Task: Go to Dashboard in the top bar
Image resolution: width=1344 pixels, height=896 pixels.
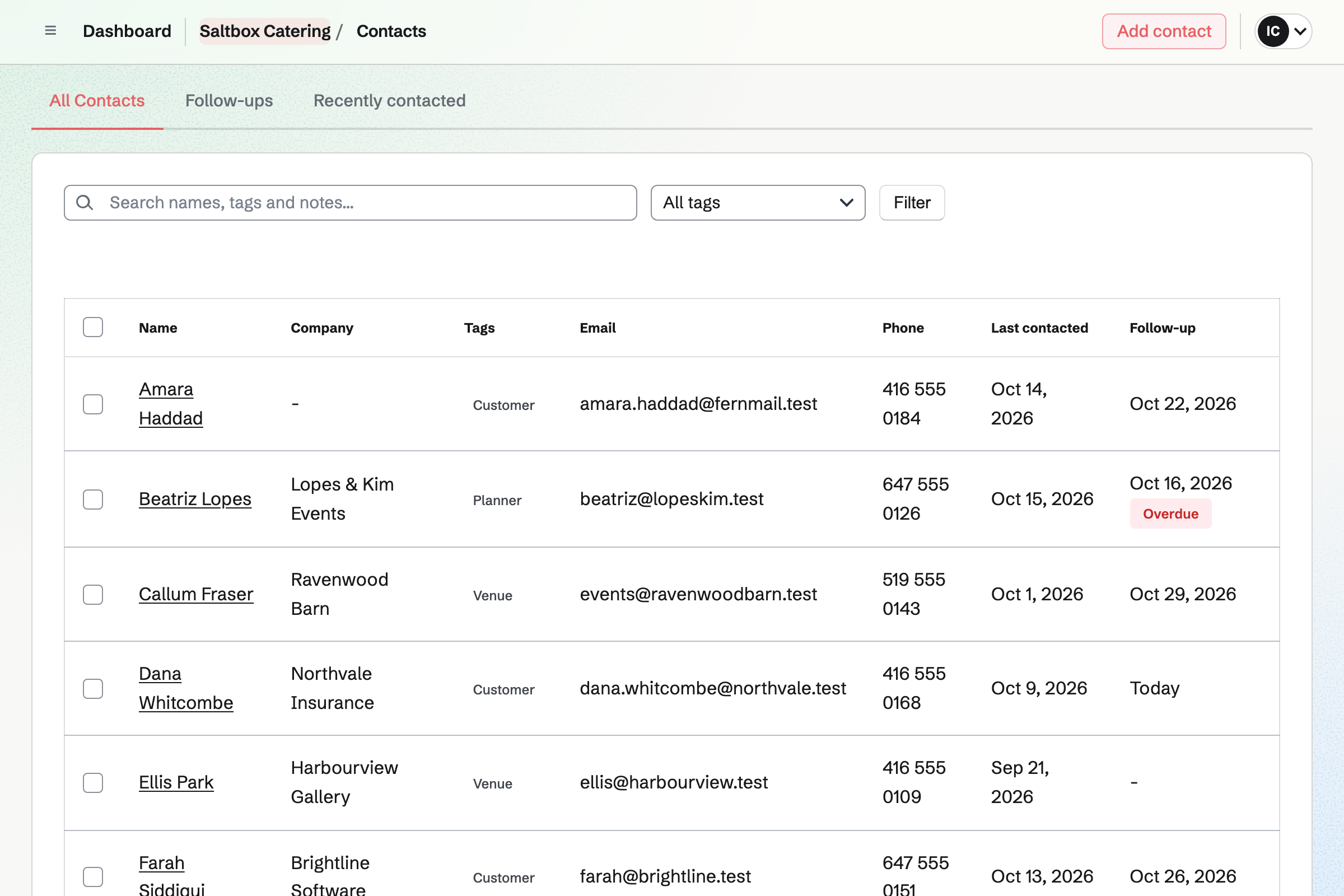Action: pos(127,31)
